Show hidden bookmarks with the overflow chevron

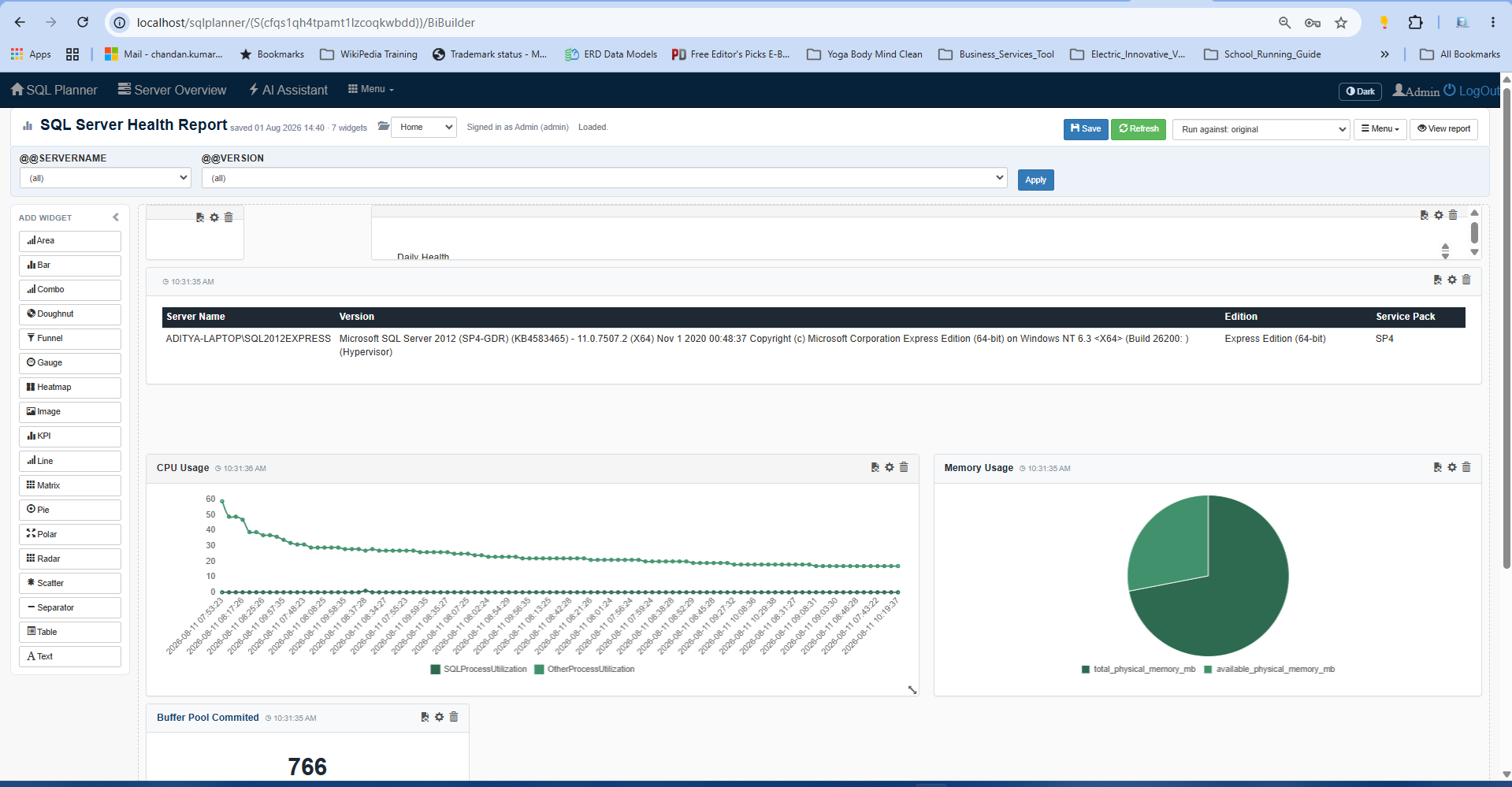(1384, 54)
